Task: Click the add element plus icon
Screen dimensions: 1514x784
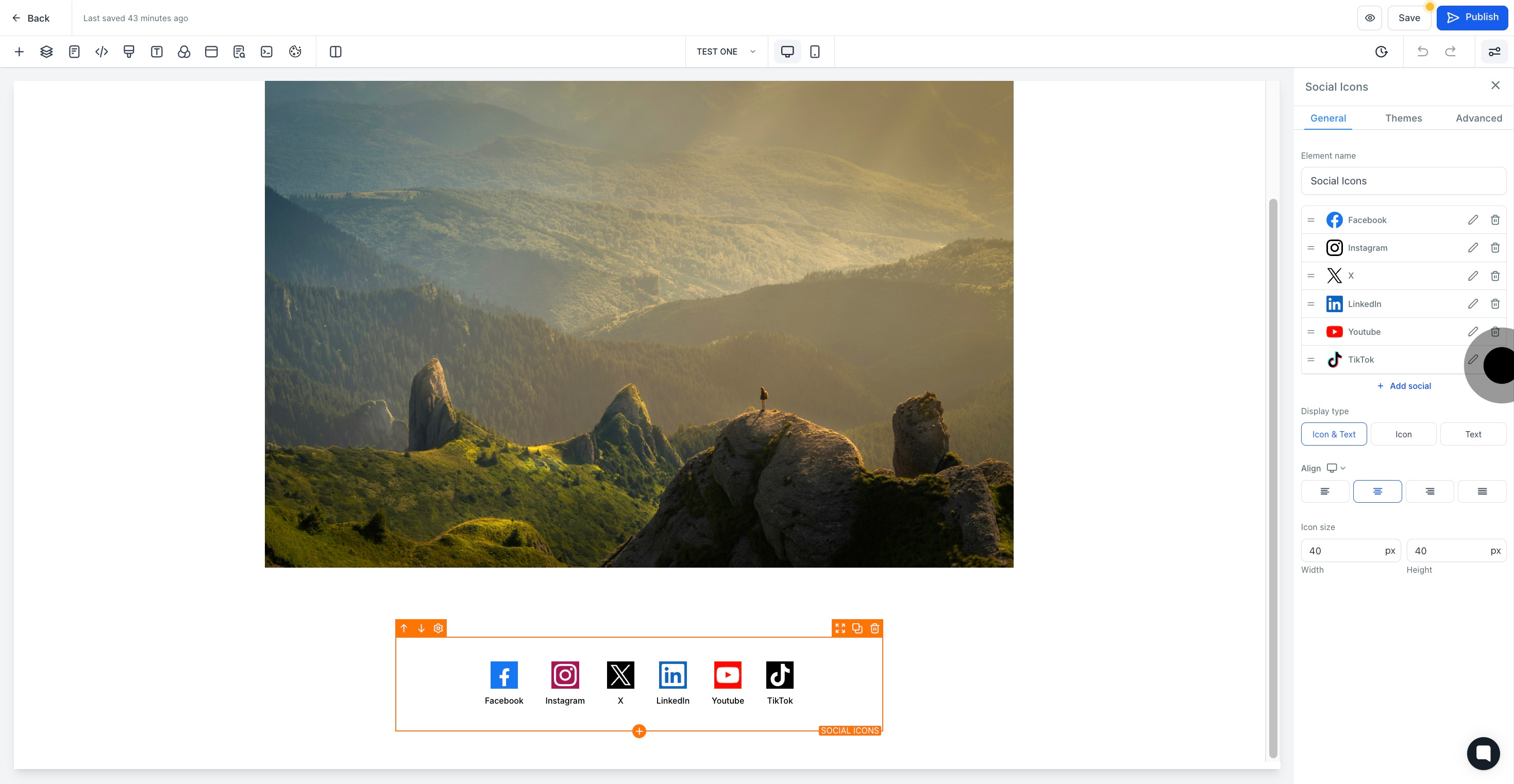Action: point(19,52)
